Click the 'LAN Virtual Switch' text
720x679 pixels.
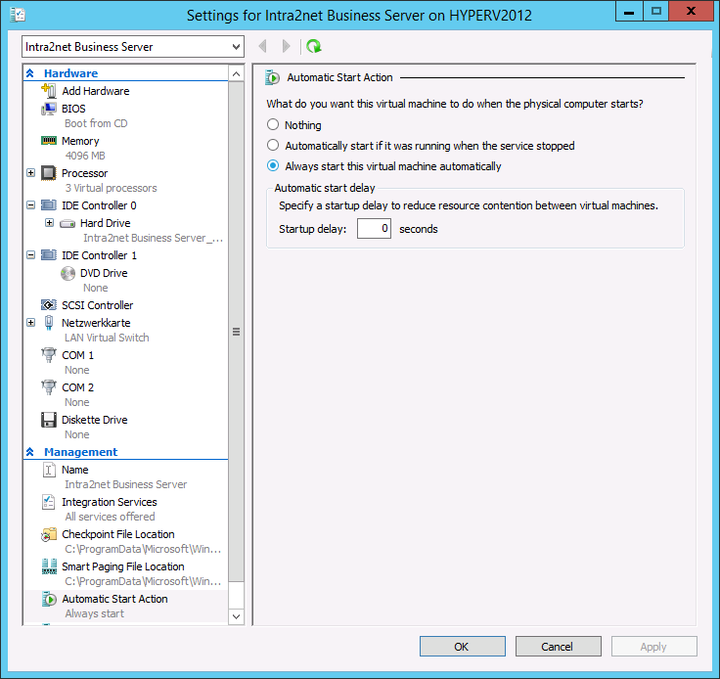pyautogui.click(x=107, y=337)
